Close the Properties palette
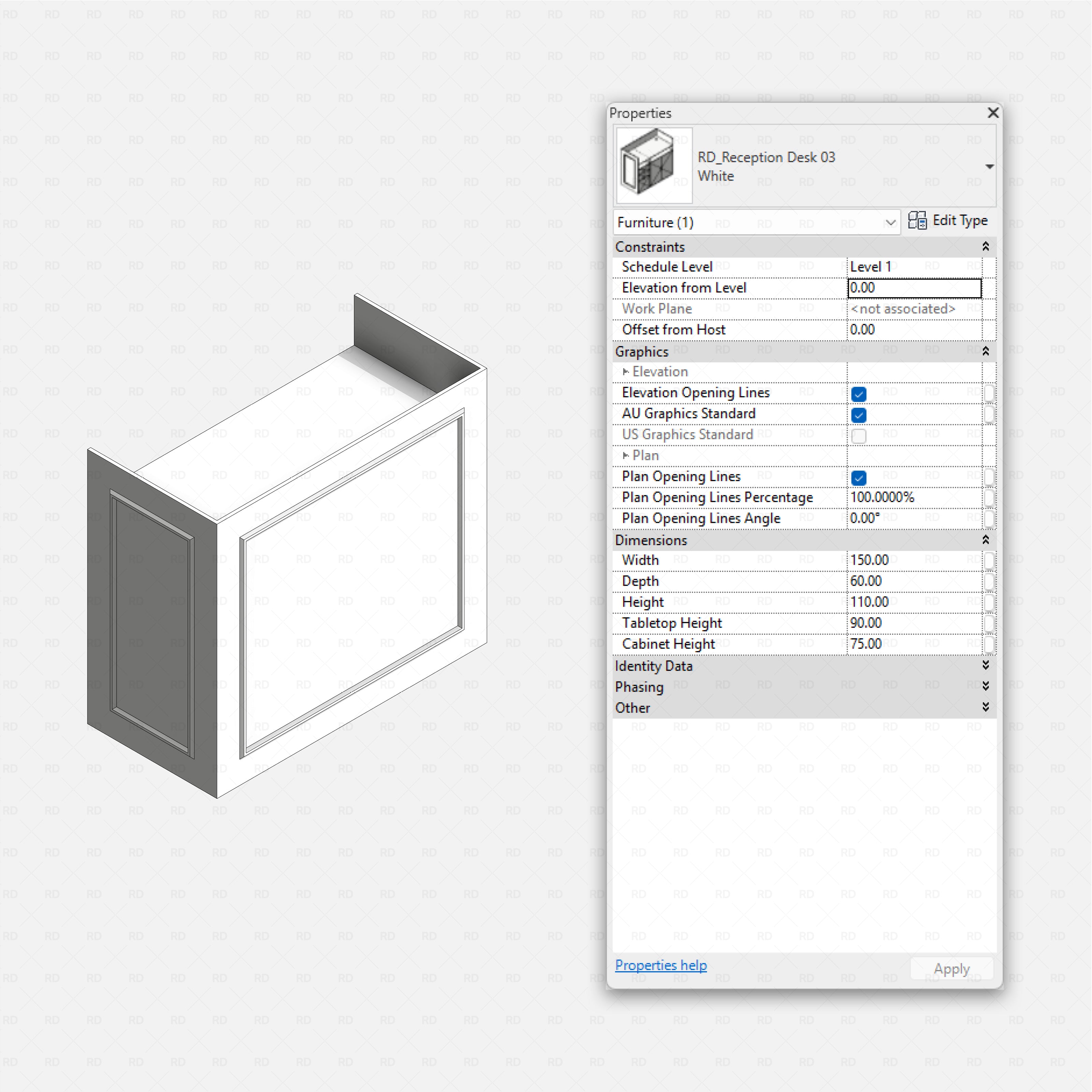This screenshot has height=1092, width=1092. click(992, 113)
